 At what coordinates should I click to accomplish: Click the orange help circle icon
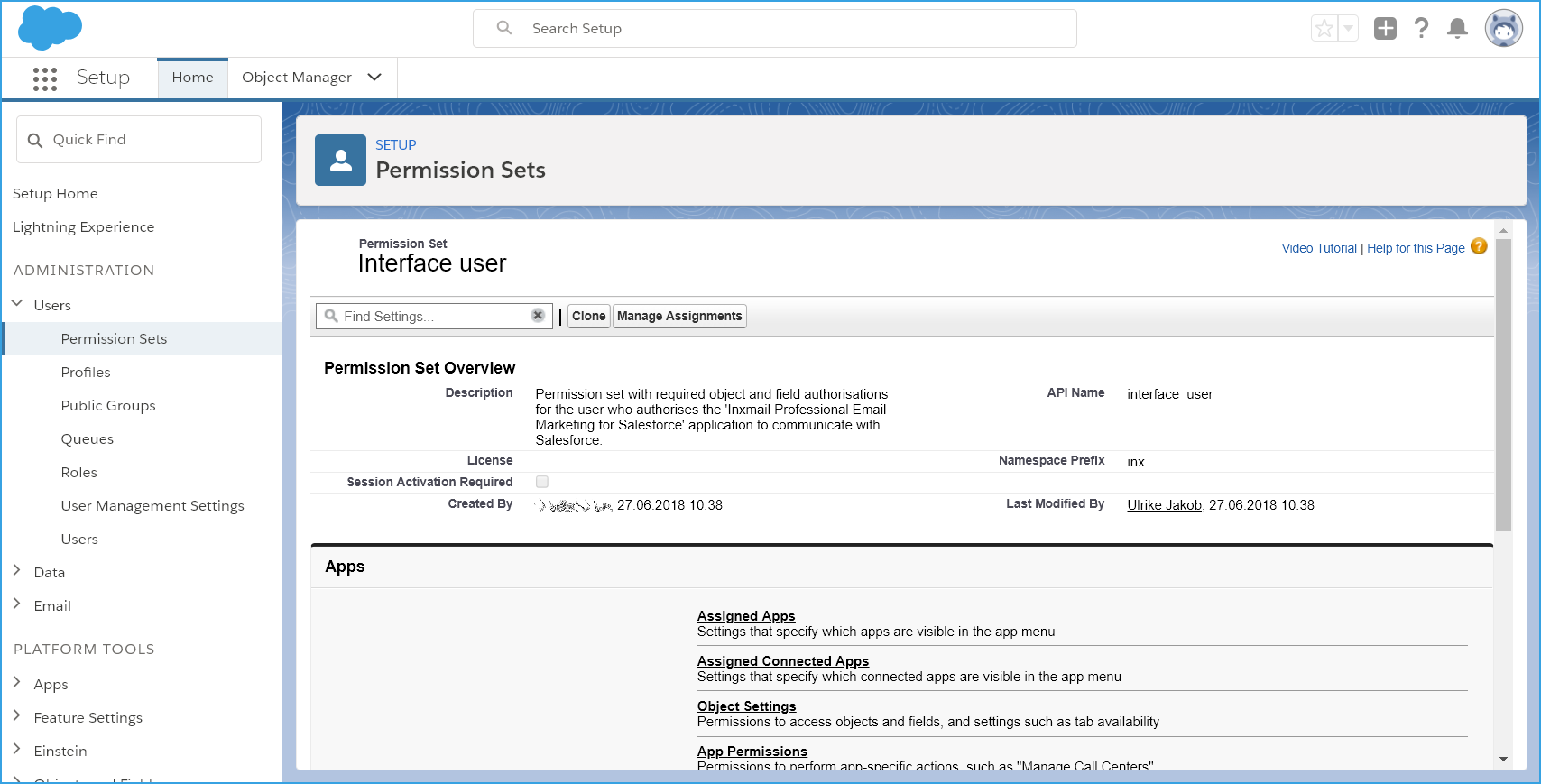tap(1479, 246)
